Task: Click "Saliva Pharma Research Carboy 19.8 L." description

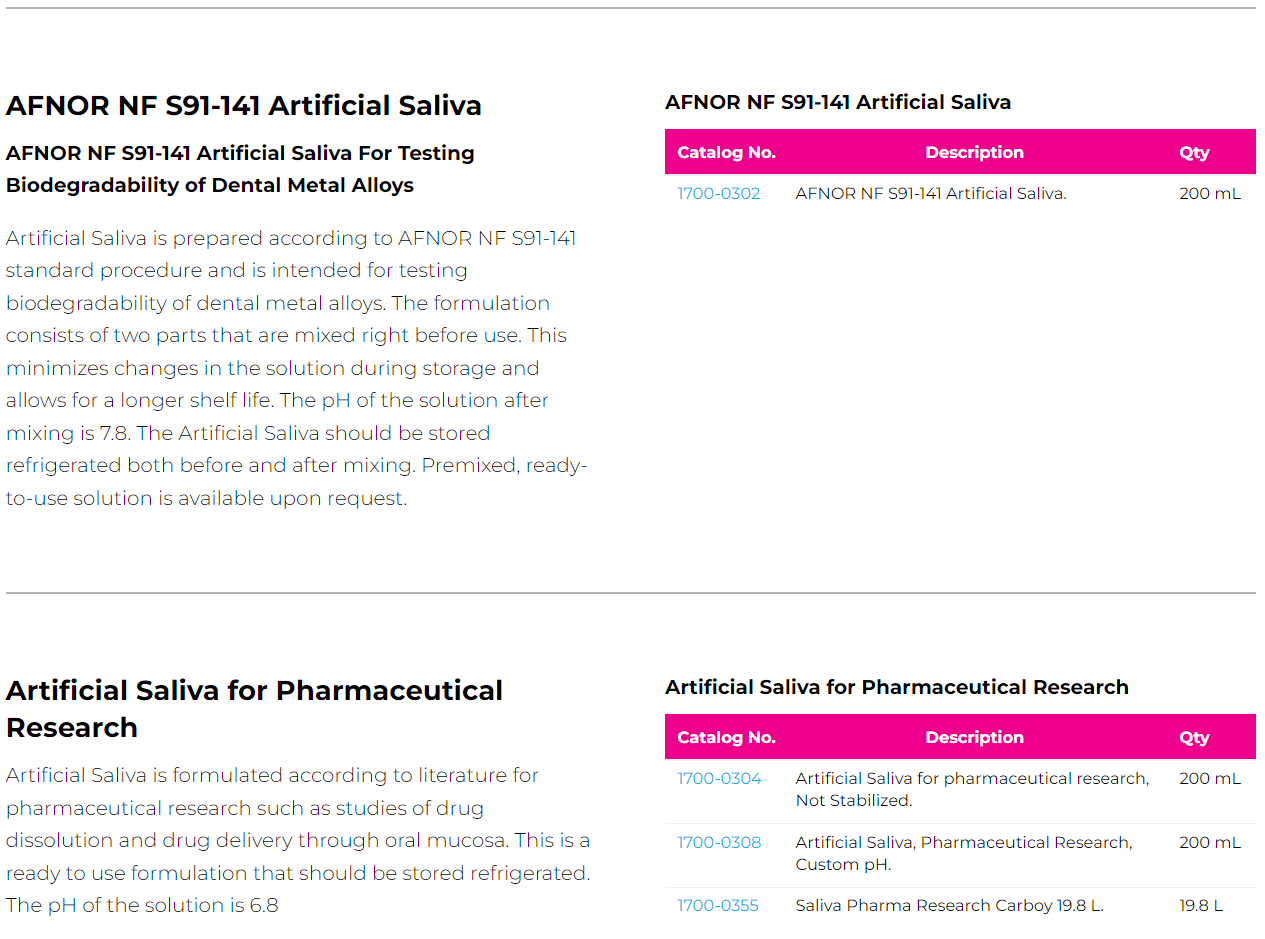Action: click(949, 906)
